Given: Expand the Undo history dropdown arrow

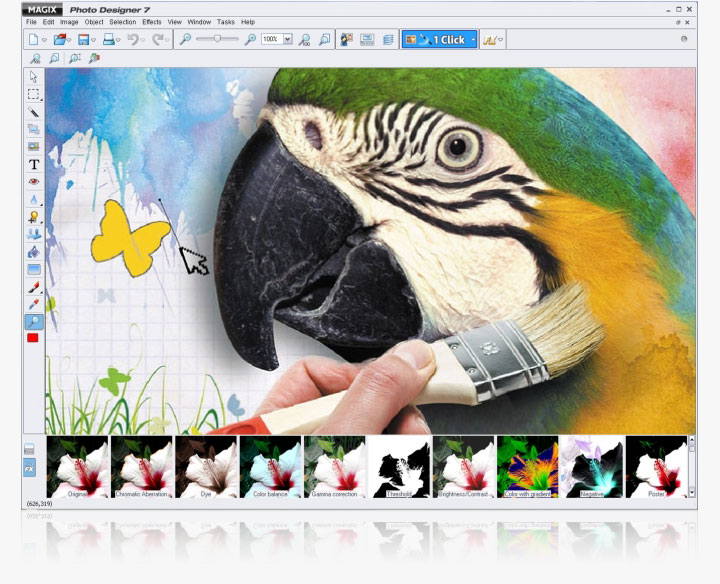Looking at the screenshot, I should (142, 40).
